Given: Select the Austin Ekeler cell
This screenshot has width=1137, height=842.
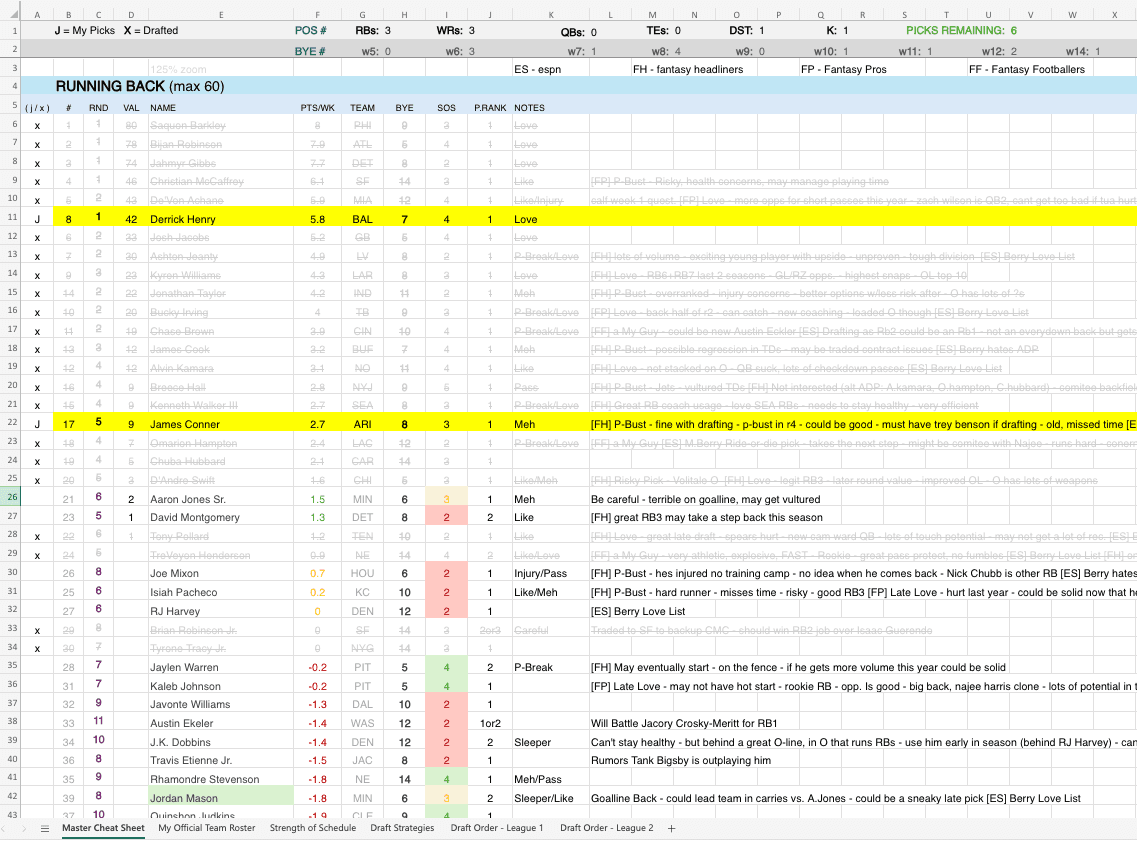Looking at the screenshot, I should pyautogui.click(x=220, y=723).
